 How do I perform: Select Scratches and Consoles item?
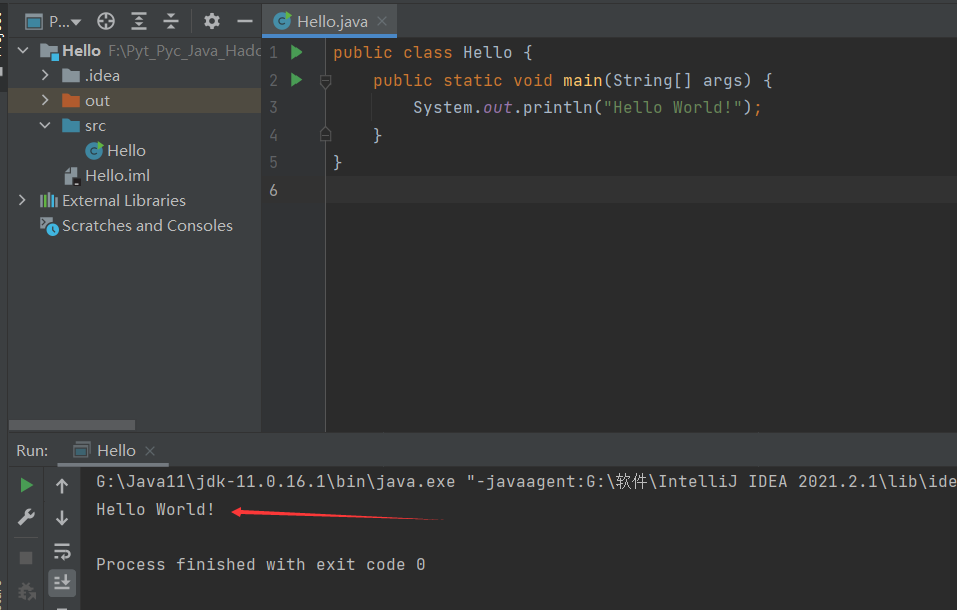coord(147,226)
